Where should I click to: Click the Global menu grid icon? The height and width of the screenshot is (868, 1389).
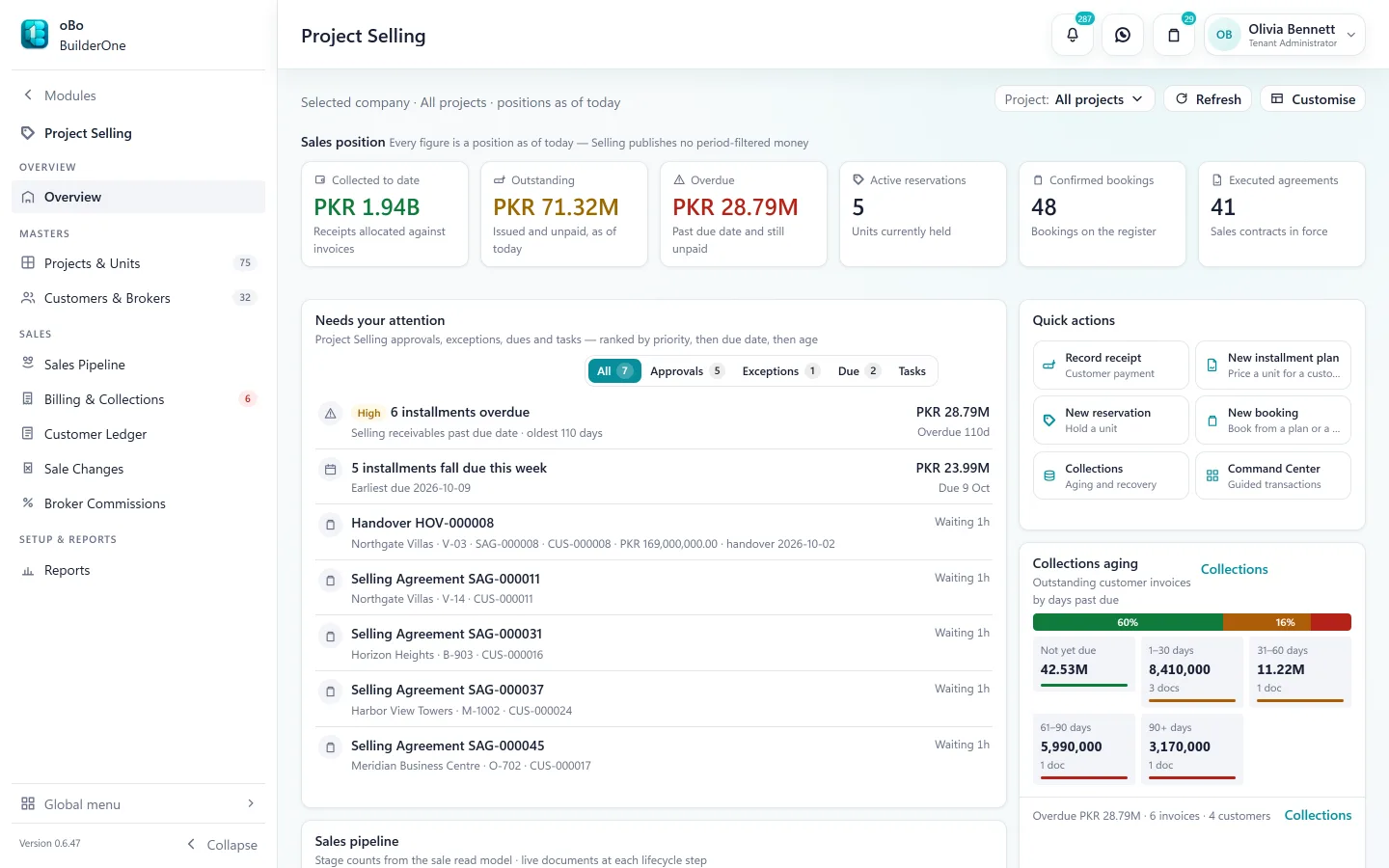click(x=28, y=803)
